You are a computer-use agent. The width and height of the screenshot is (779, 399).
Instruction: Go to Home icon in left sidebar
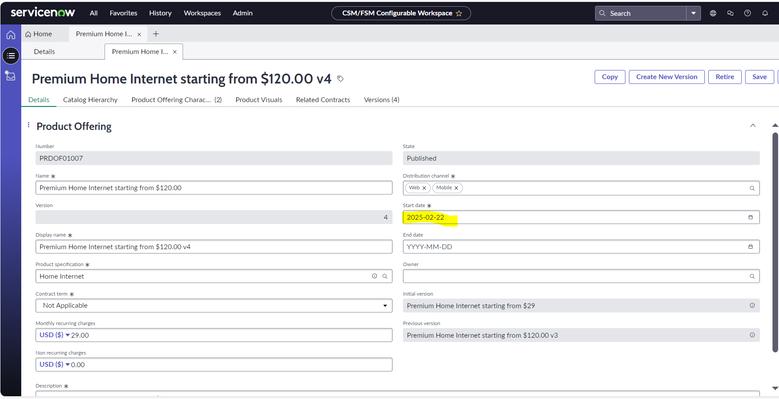pyautogui.click(x=11, y=35)
